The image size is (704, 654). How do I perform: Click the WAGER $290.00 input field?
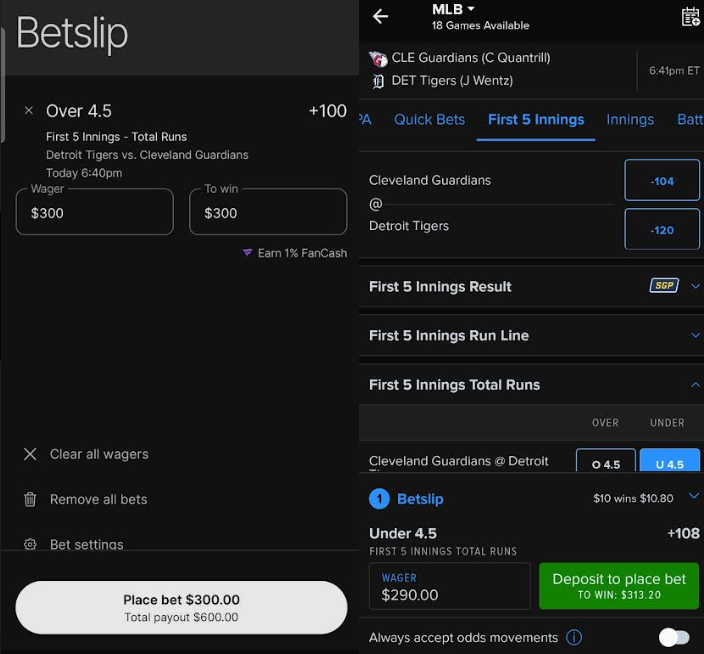449,586
